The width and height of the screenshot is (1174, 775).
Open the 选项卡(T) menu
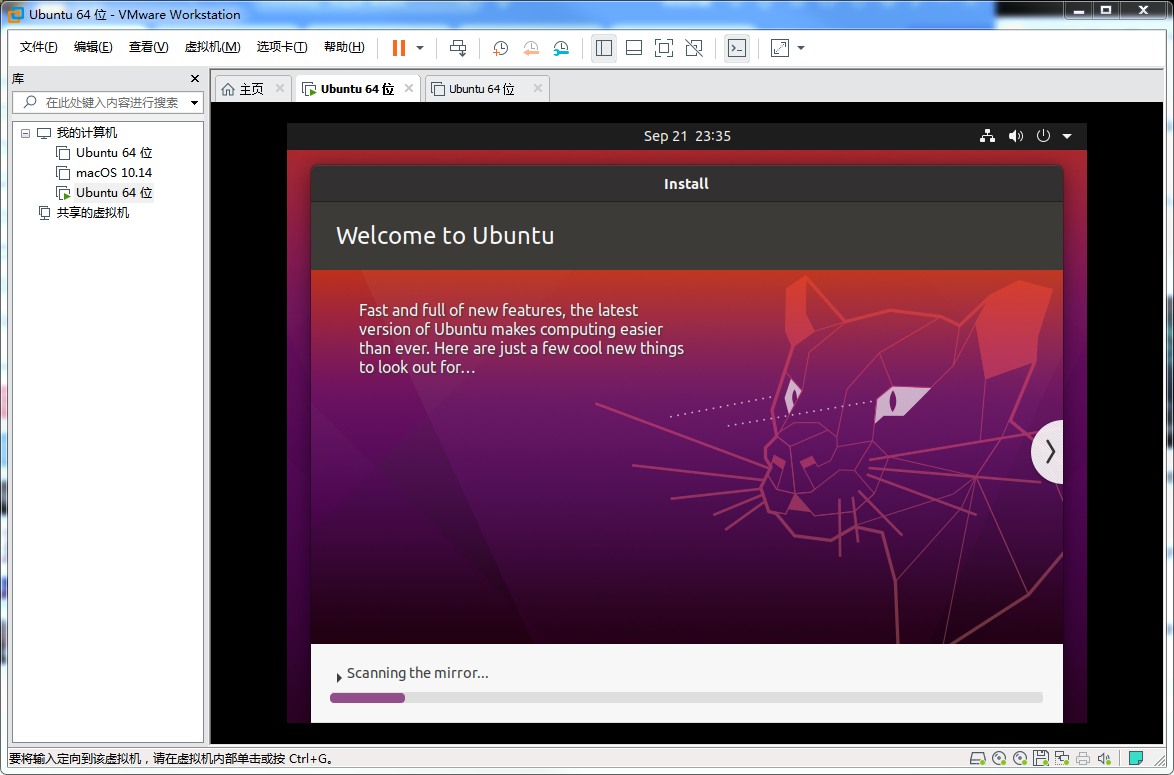(282, 47)
